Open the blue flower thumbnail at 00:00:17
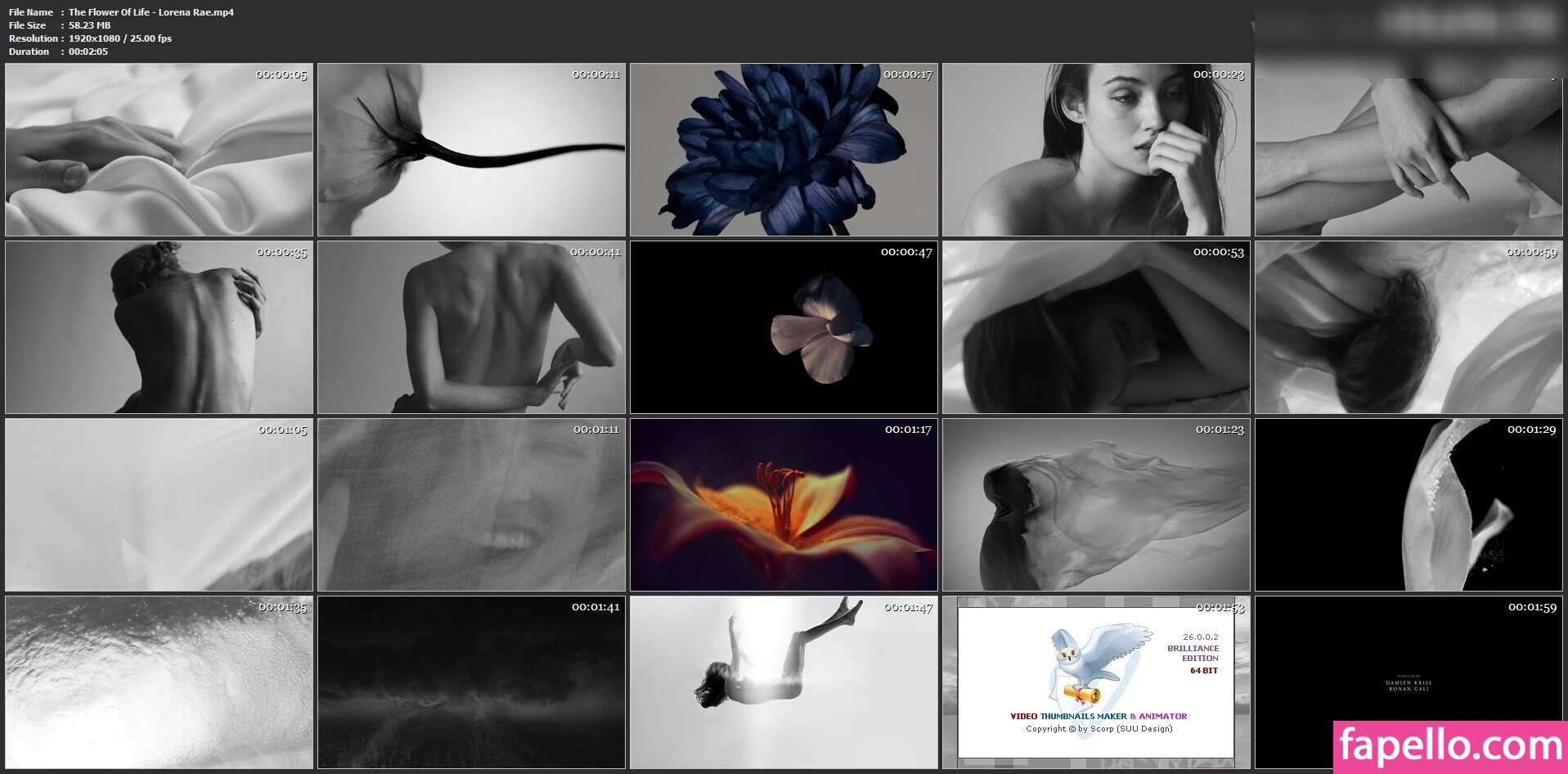Viewport: 1568px width, 774px height. (x=784, y=151)
